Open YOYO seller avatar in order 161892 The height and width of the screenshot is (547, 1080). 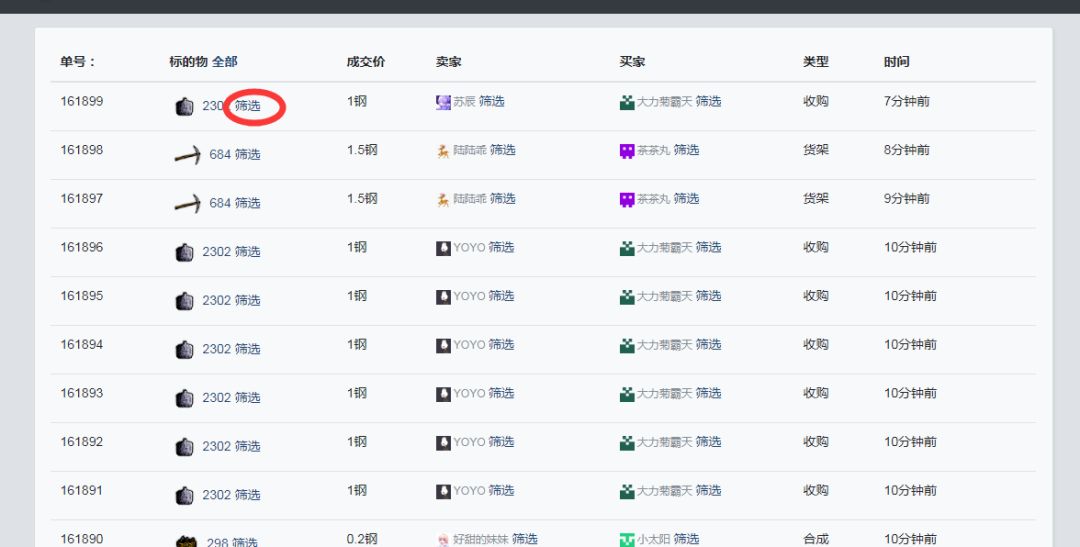[x=444, y=443]
